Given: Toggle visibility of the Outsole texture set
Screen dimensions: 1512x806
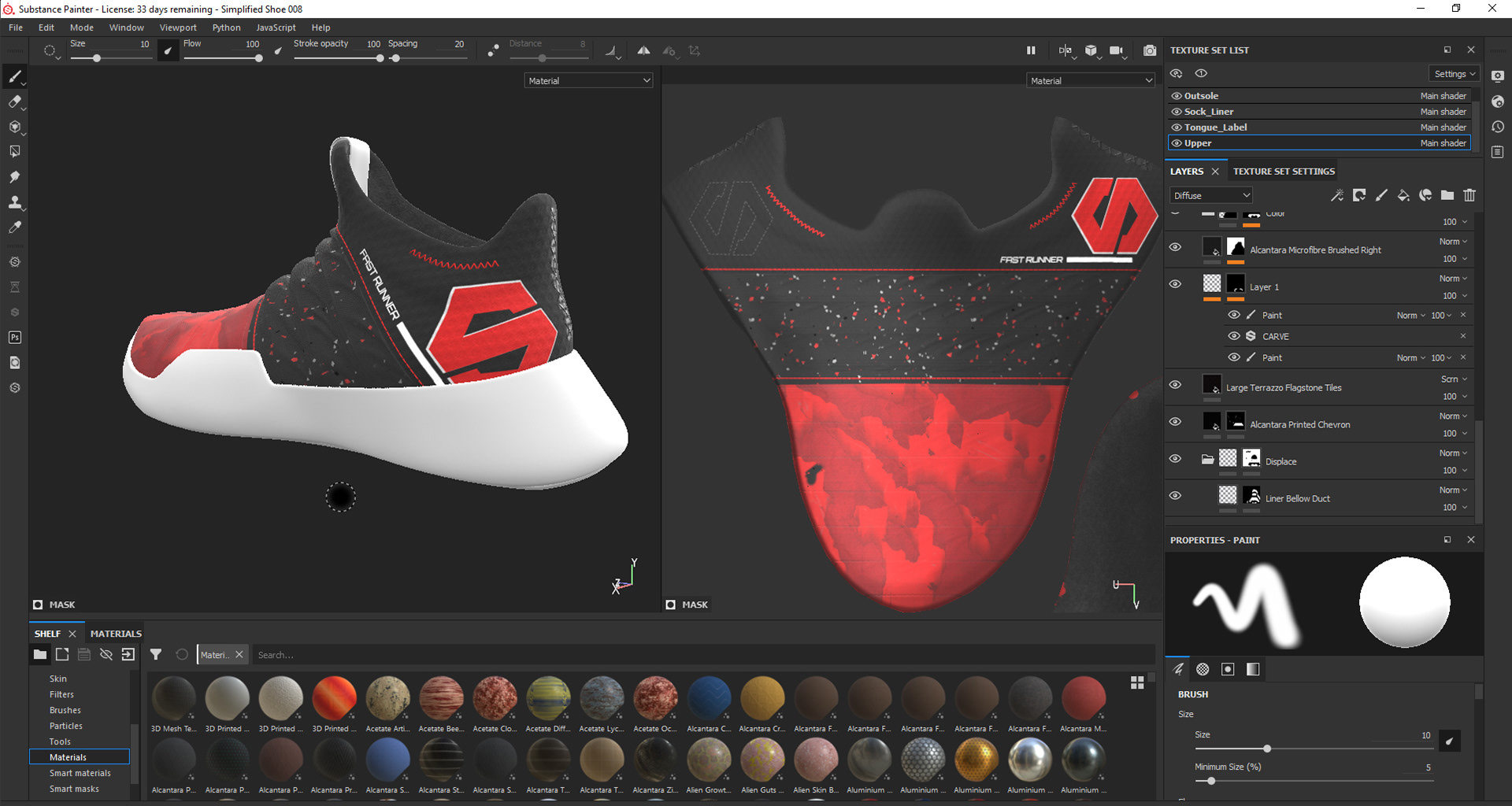Looking at the screenshot, I should pos(1176,95).
